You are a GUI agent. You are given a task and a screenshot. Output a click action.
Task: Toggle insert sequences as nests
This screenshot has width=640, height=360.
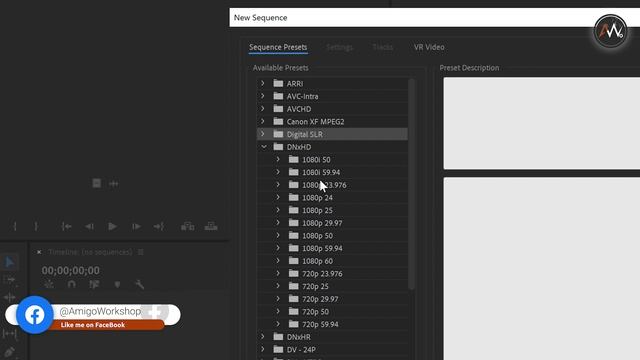point(49,284)
